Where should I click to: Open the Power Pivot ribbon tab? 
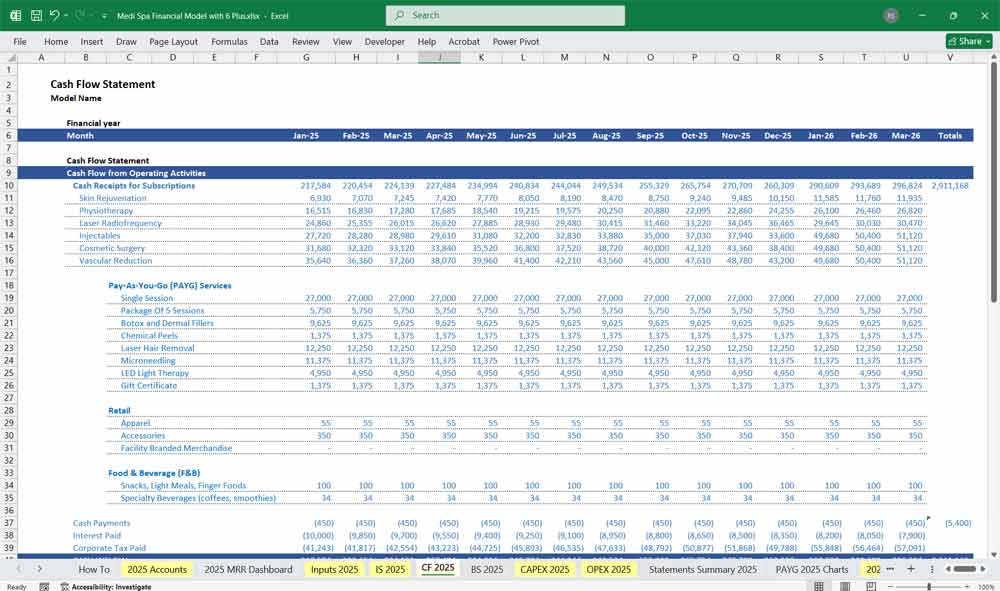516,42
